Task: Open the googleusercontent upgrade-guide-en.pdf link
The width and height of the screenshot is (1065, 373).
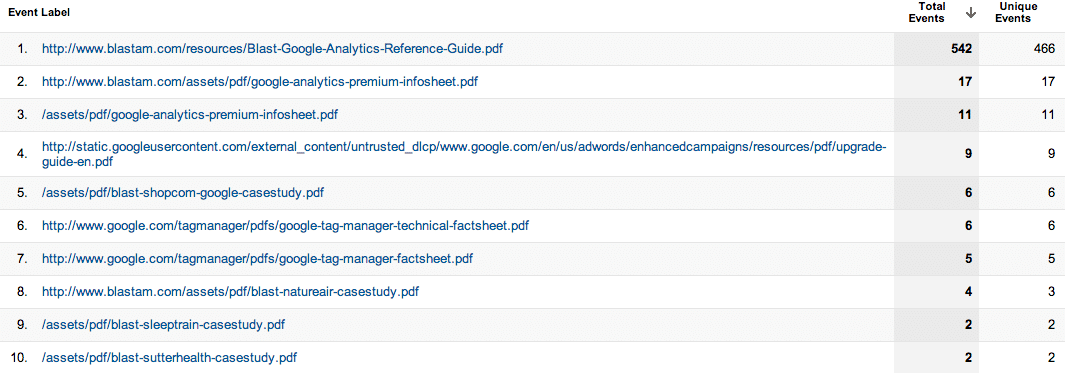Action: coord(464,154)
